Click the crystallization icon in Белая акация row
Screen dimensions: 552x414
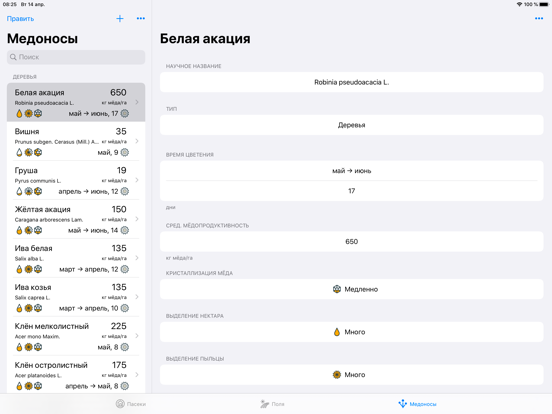[x=38, y=113]
